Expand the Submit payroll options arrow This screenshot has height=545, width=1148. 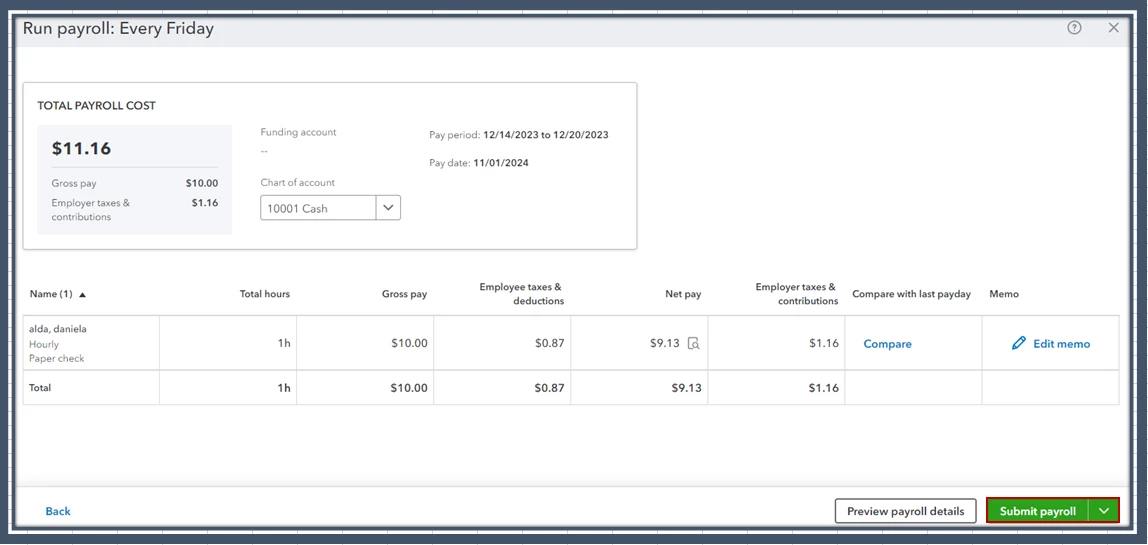(x=1104, y=511)
